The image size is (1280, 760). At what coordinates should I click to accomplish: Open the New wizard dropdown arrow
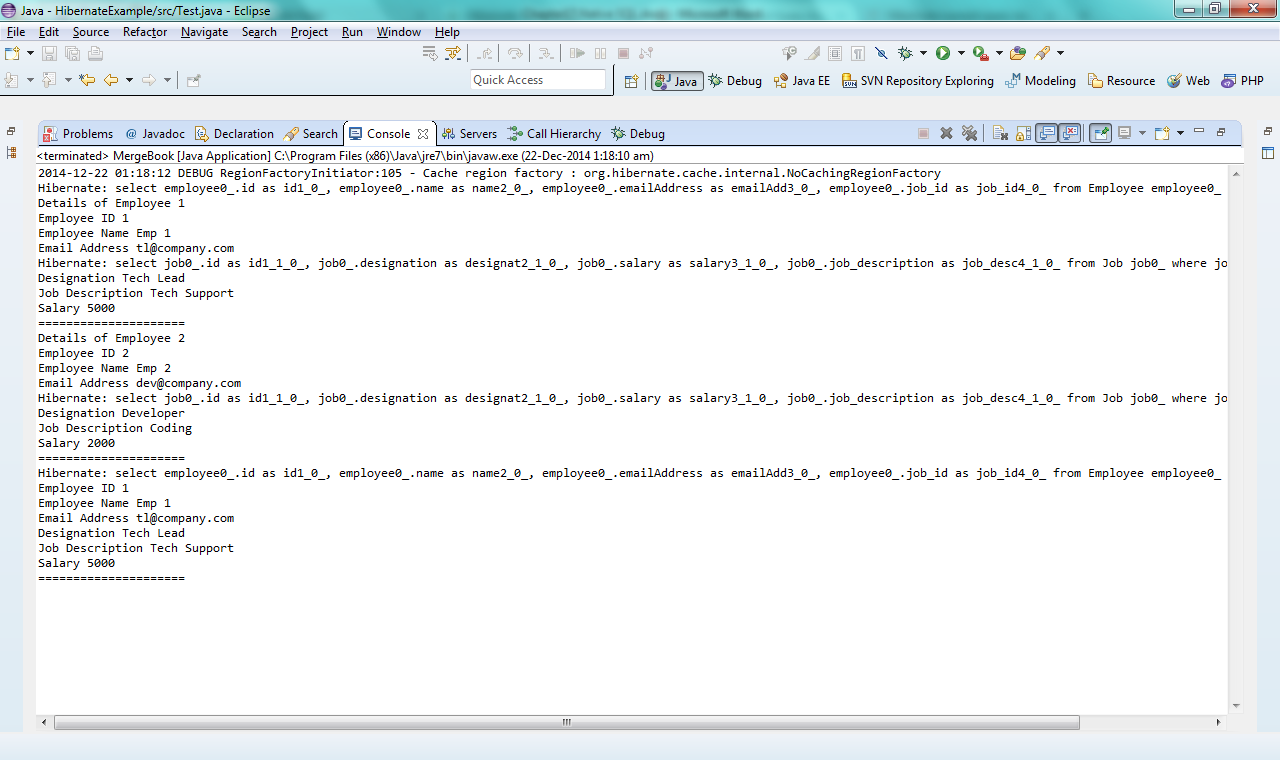[30, 53]
